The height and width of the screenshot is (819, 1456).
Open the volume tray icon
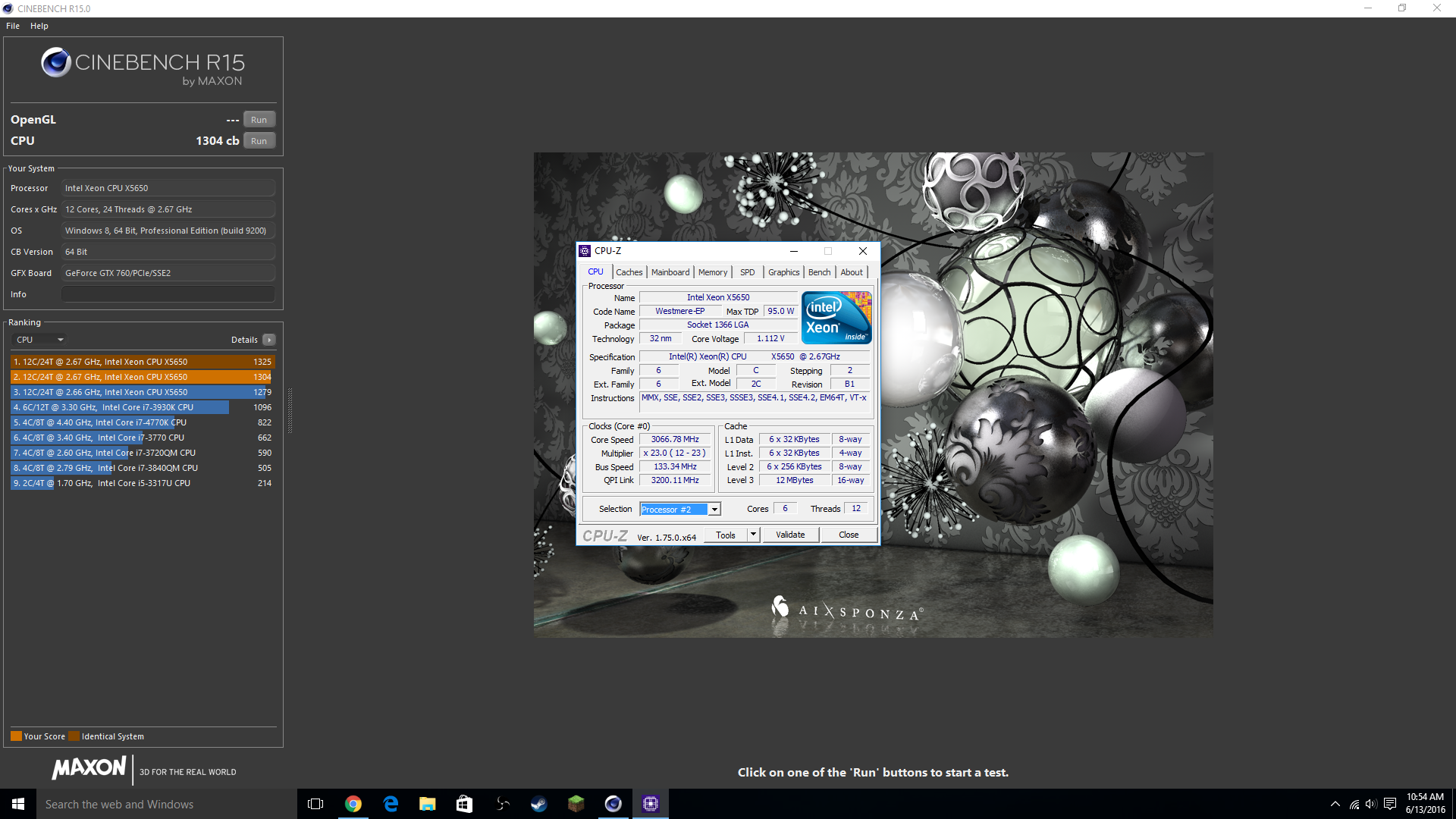tap(1371, 805)
